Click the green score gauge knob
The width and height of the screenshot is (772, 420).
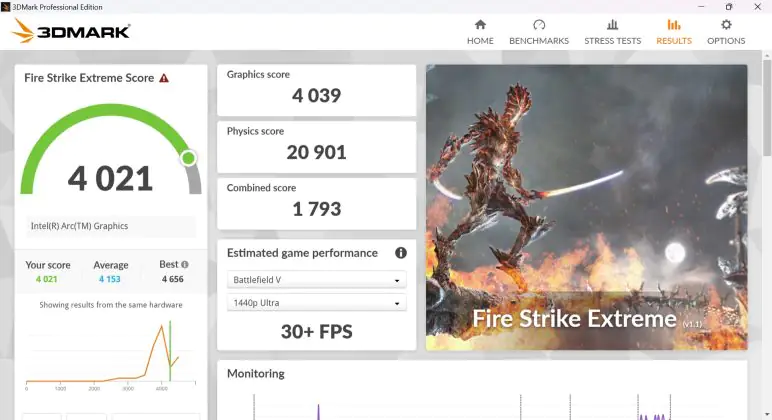coord(188,158)
